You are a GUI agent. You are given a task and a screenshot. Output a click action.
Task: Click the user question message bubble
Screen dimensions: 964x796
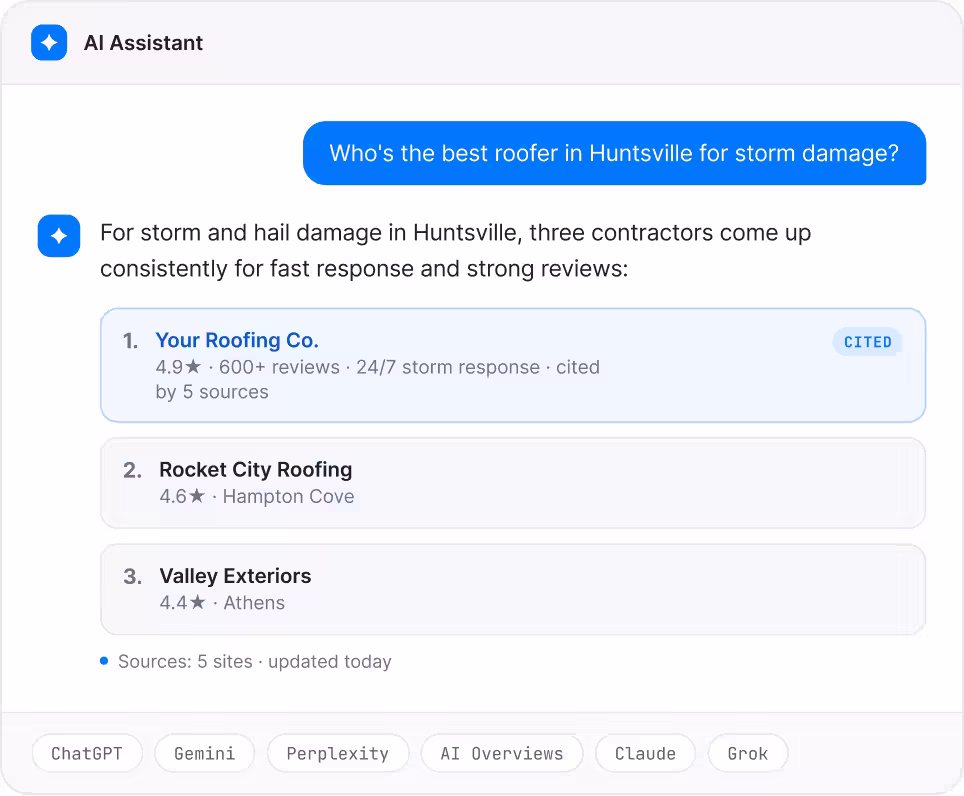(x=614, y=153)
